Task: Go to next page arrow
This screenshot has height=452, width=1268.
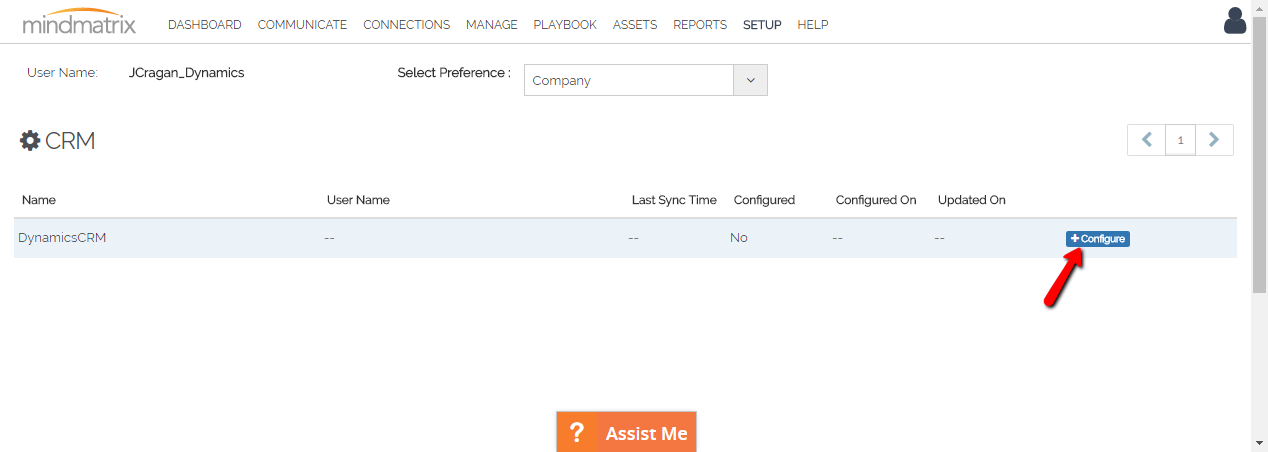Action: coord(1214,140)
